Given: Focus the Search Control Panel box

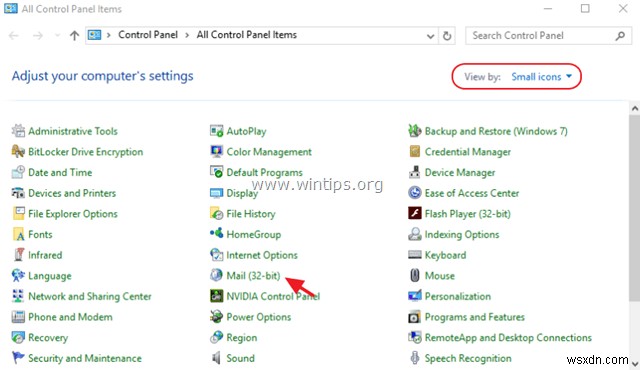Looking at the screenshot, I should click(548, 36).
